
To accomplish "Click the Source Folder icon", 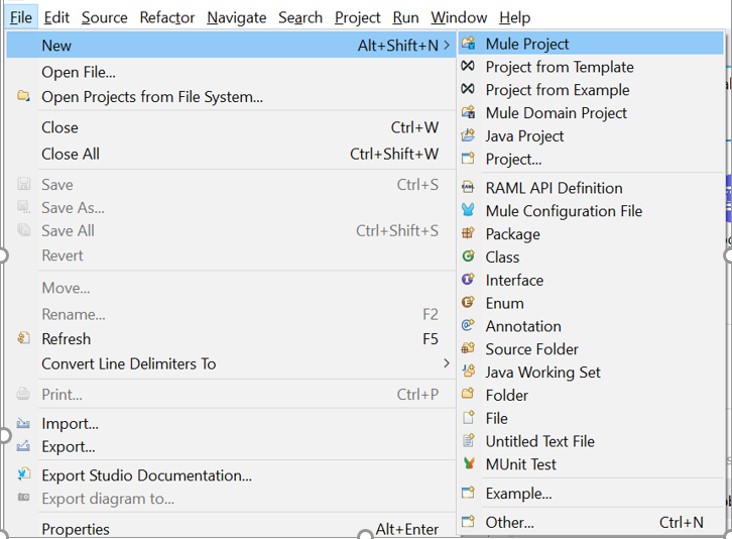I will (x=467, y=349).
